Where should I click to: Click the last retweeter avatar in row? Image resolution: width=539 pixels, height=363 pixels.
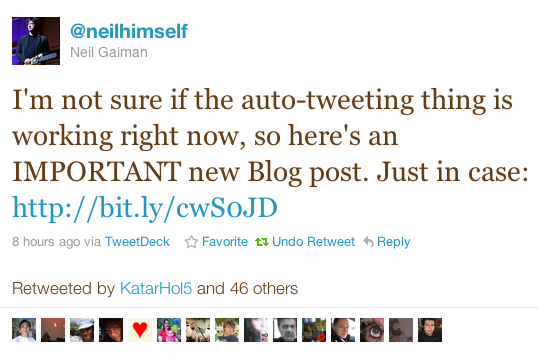click(x=430, y=330)
